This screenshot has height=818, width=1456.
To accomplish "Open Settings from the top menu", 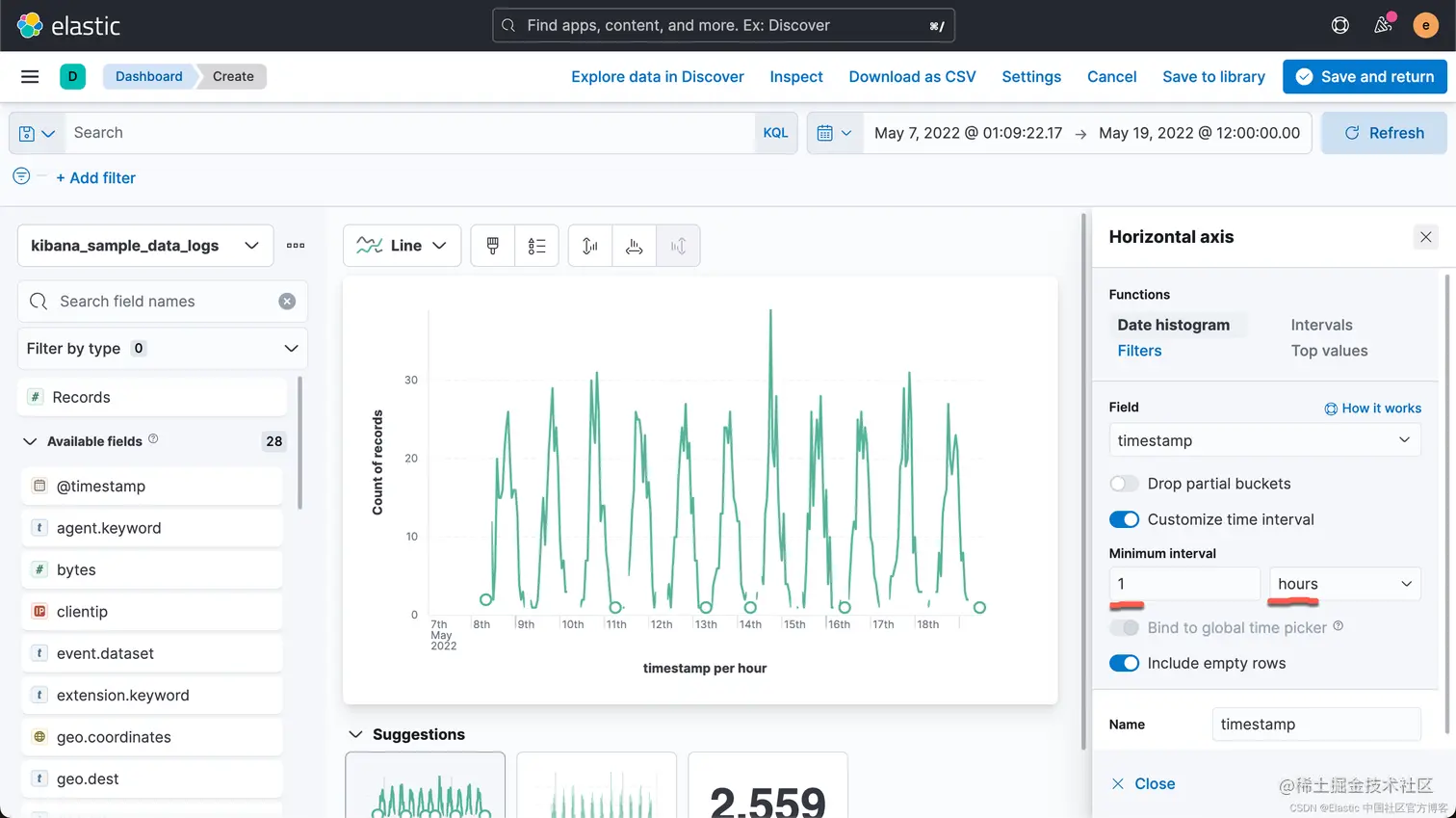I will click(1031, 76).
